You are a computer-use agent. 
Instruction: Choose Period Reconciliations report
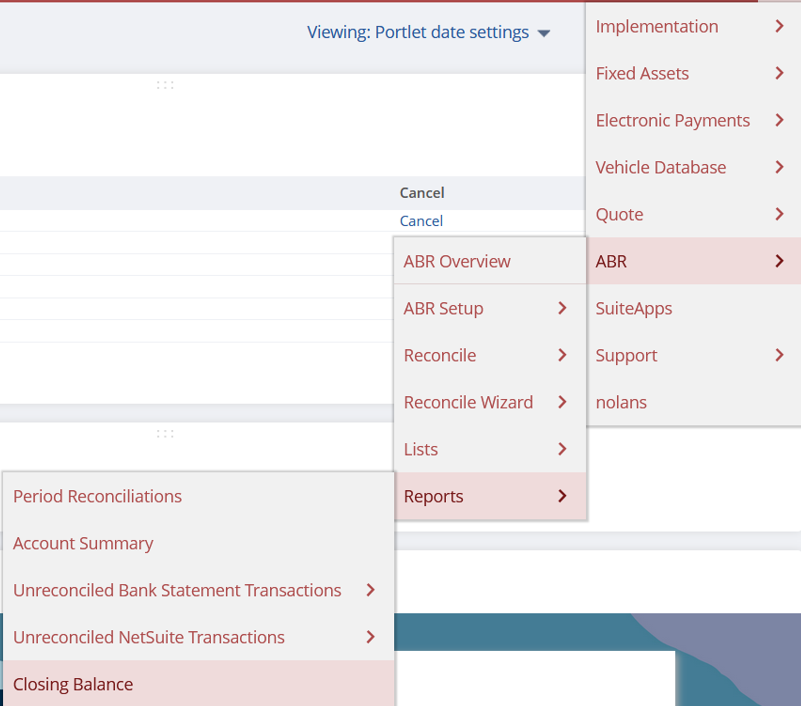[97, 497]
